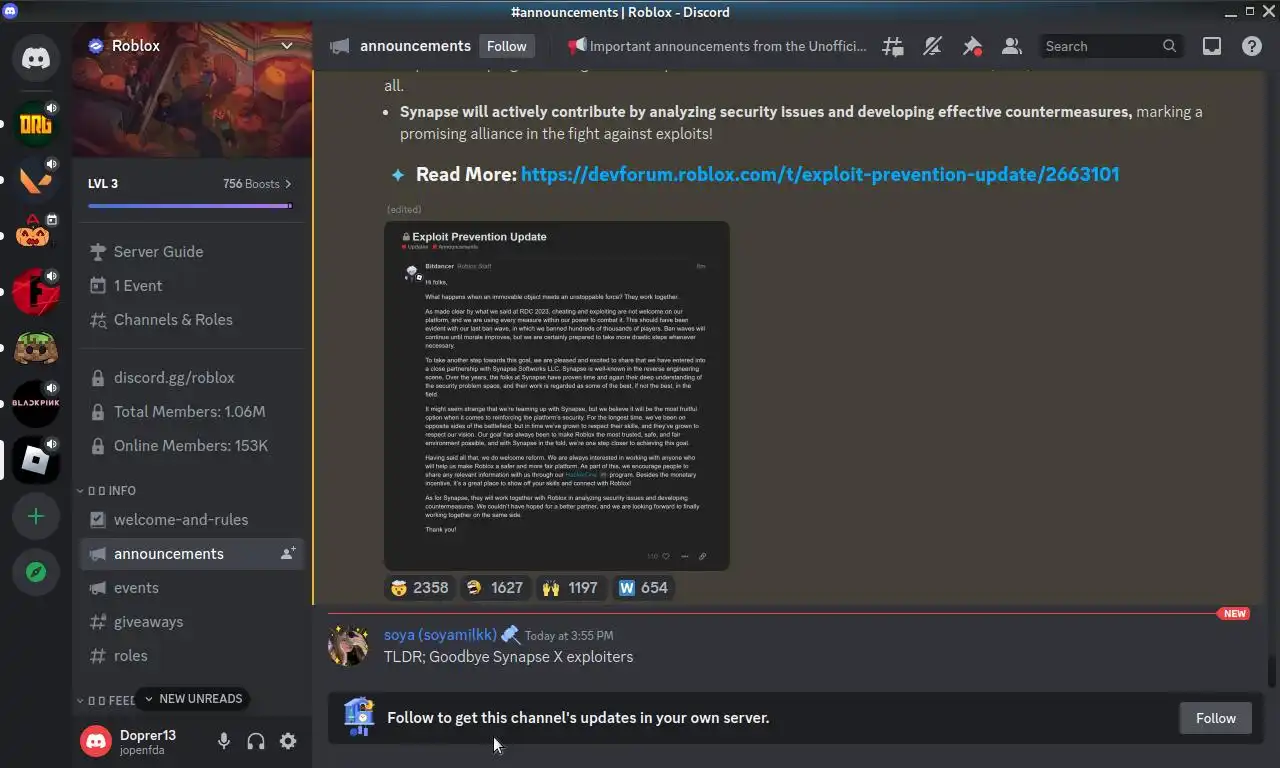The width and height of the screenshot is (1280, 768).
Task: Open Discord home direct messages
Action: 36,59
